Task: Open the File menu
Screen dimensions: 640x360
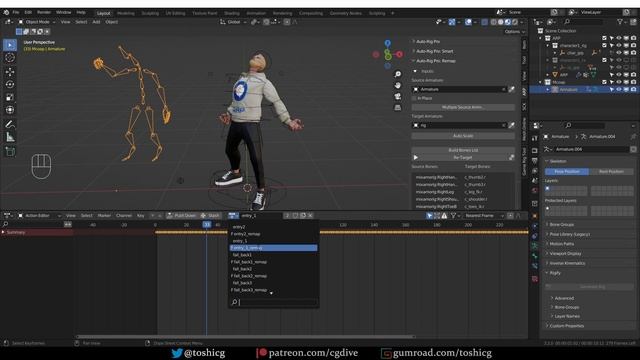Action: click(16, 13)
